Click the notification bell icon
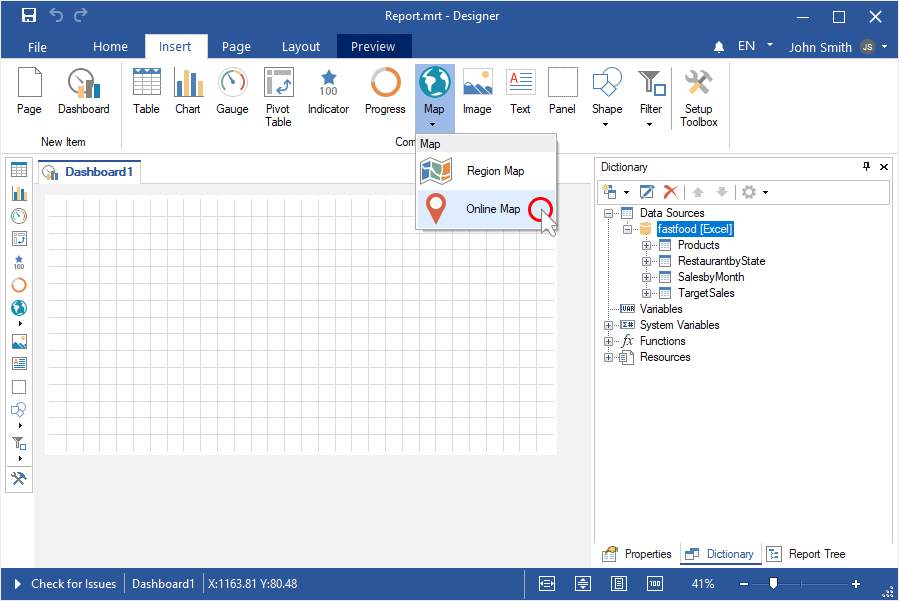 coord(719,47)
